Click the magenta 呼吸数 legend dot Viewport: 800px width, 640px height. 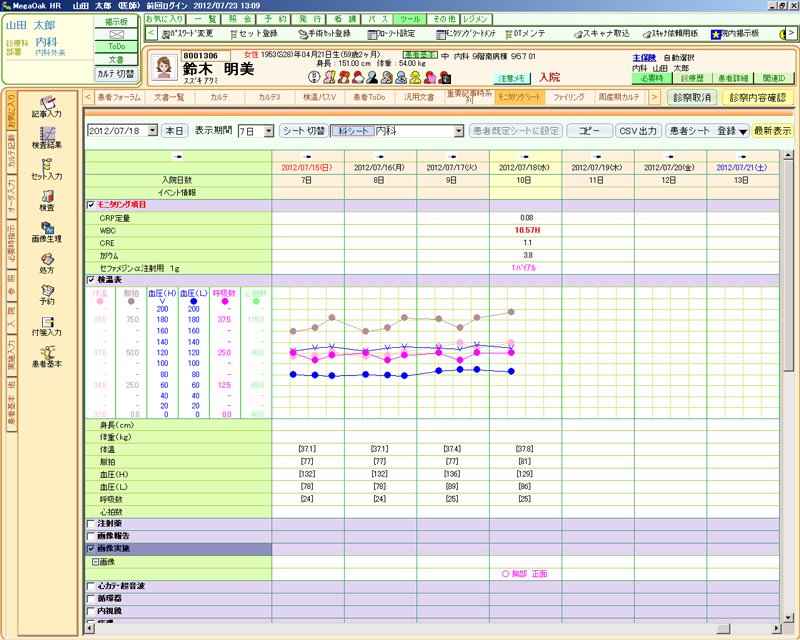[x=224, y=302]
